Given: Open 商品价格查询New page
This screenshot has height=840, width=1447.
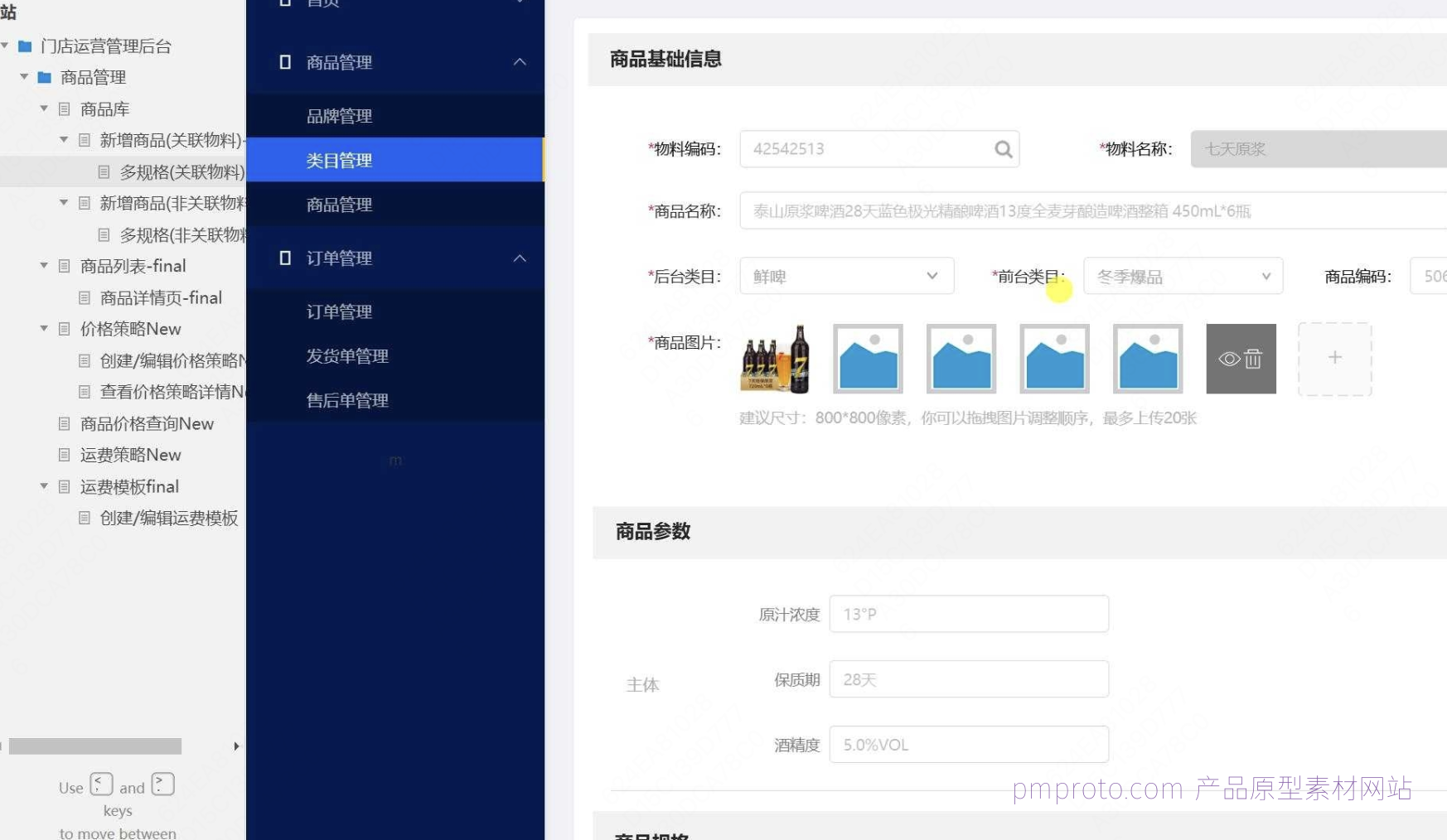Looking at the screenshot, I should coord(147,423).
